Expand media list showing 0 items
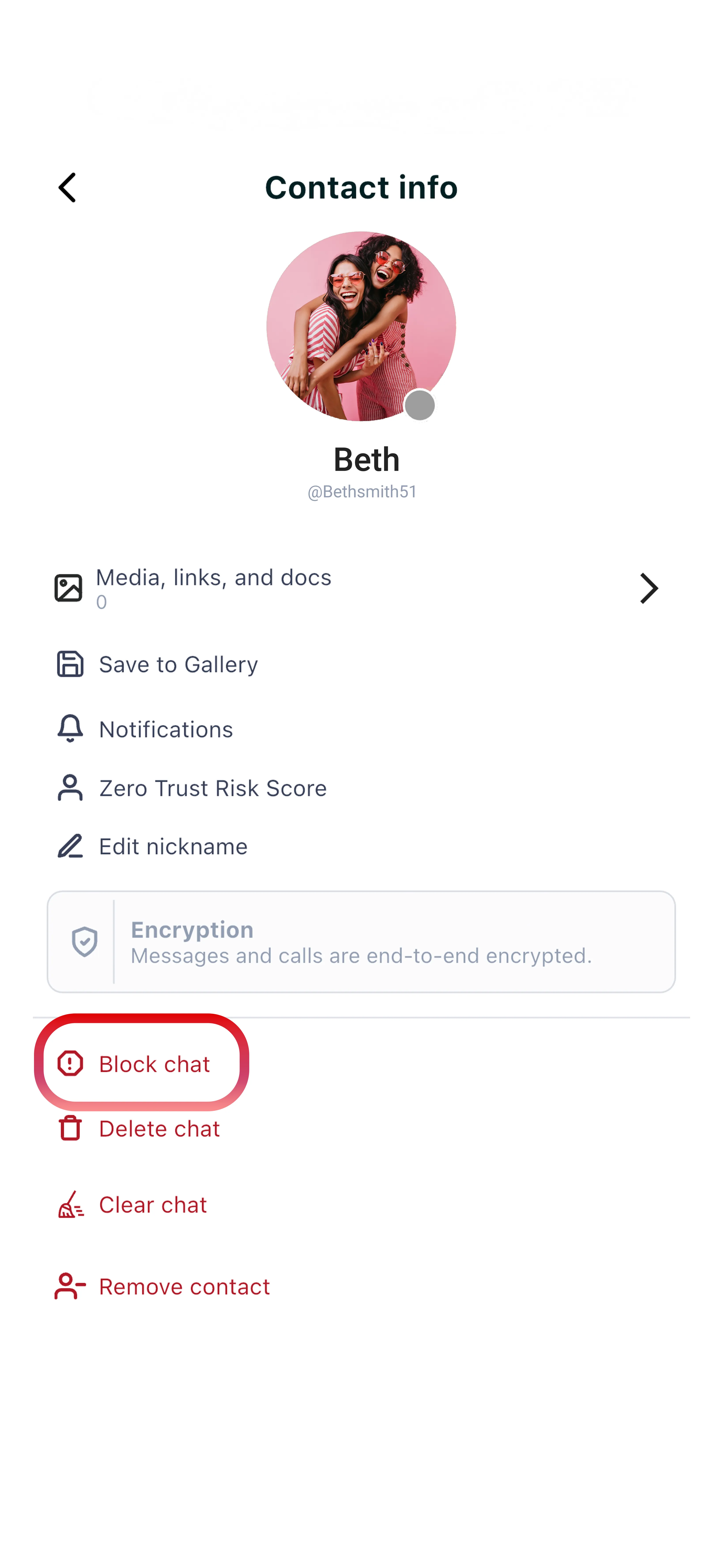The width and height of the screenshot is (723, 1568). [x=362, y=588]
